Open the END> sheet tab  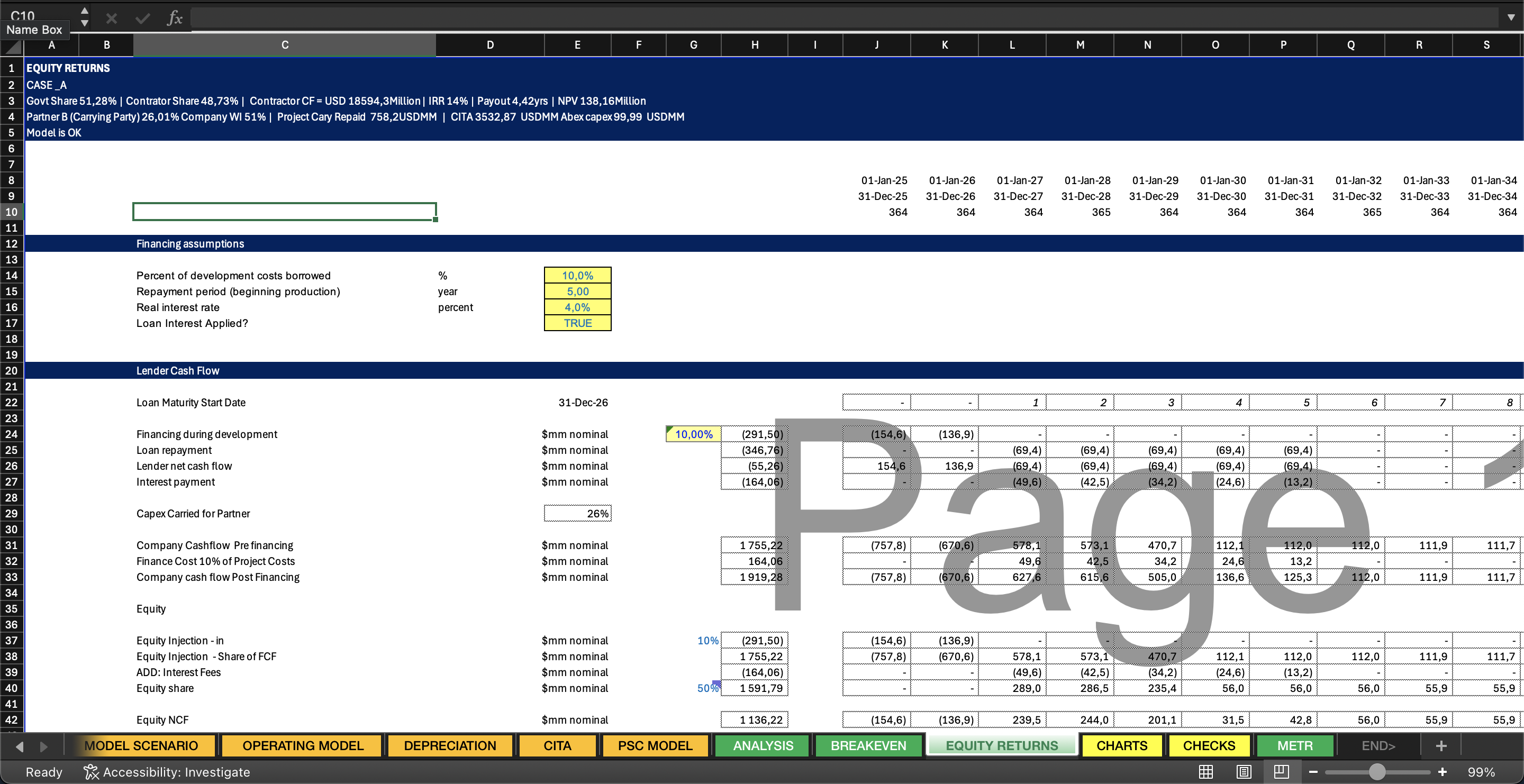coord(1378,745)
